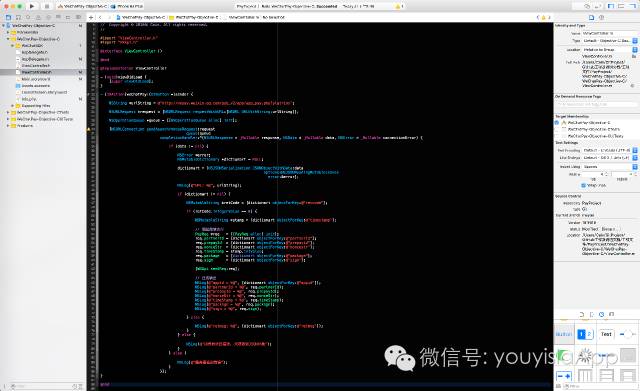Open the Project navigator tab in the sidebar
Screen dimensions: 640x391
(8, 17)
